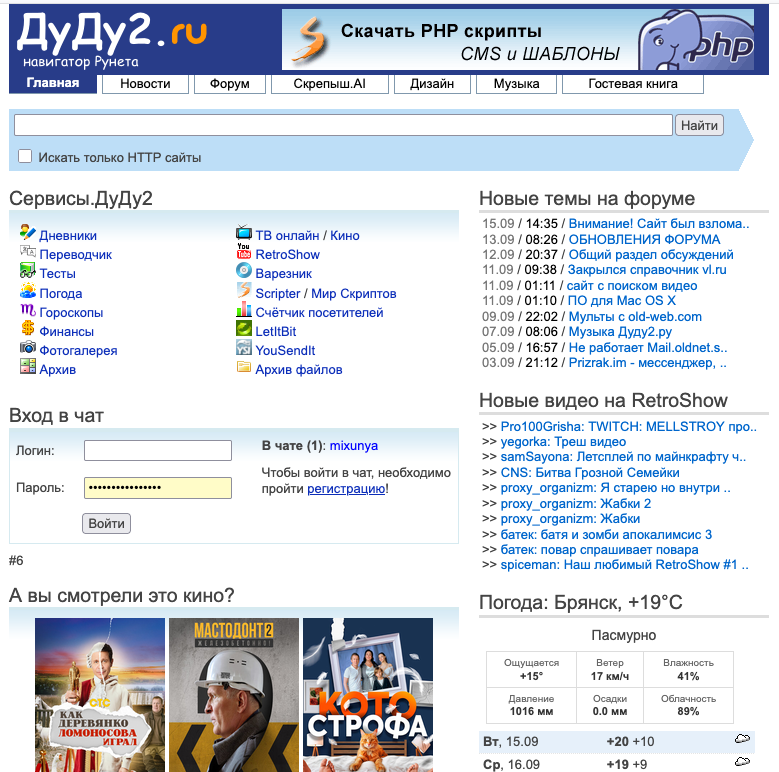Open video CNS: Битва Грозной Семейки
Screen dimensions: 779x772
[590, 472]
